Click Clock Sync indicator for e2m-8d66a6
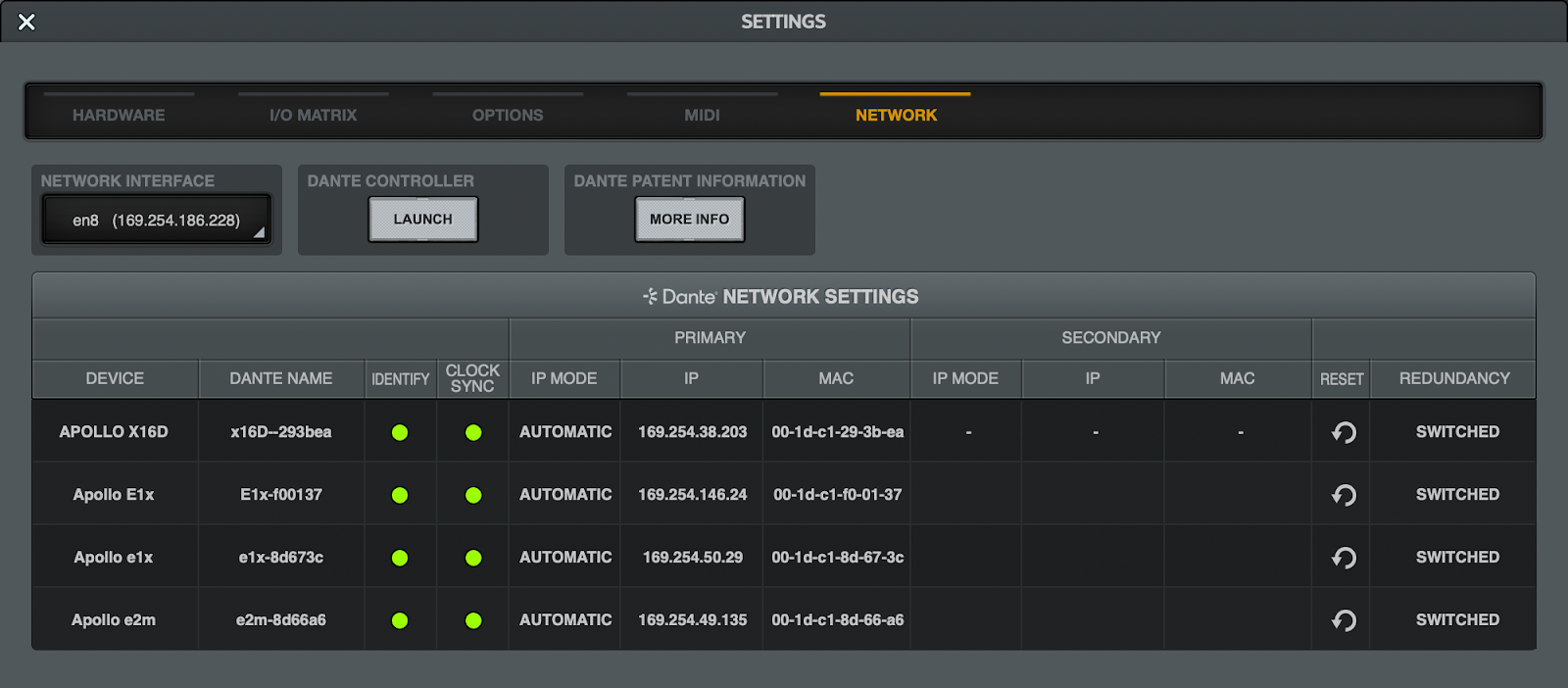The width and height of the screenshot is (1568, 688). 473,620
